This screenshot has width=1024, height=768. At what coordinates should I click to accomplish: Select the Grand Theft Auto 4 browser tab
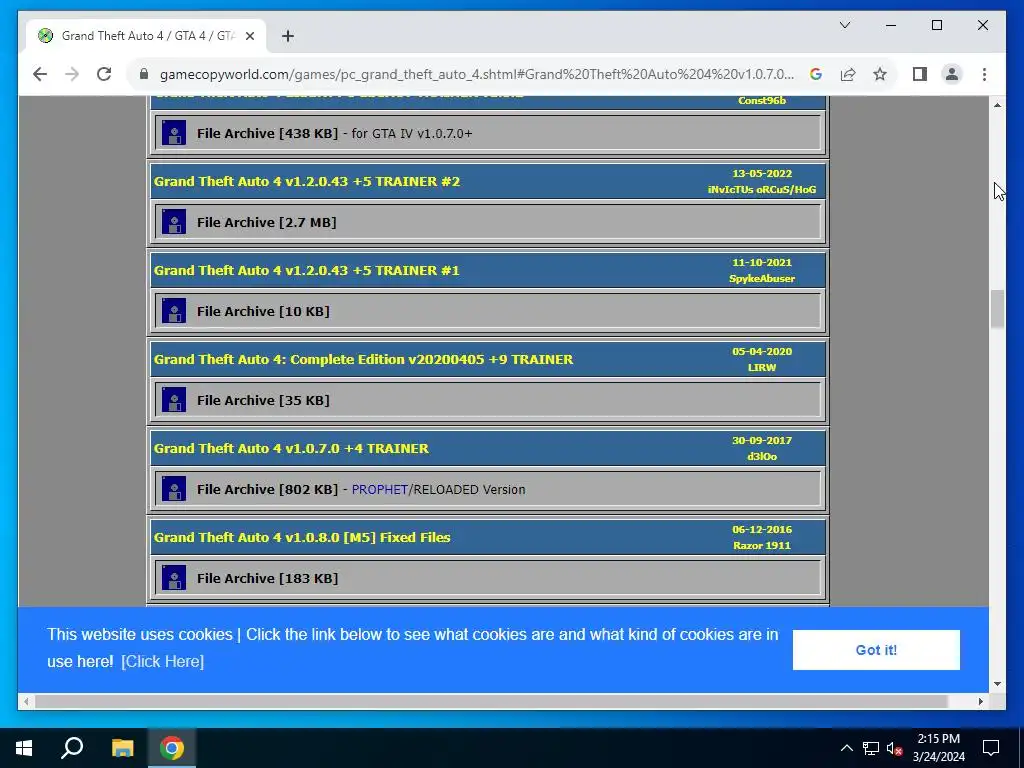tap(146, 36)
